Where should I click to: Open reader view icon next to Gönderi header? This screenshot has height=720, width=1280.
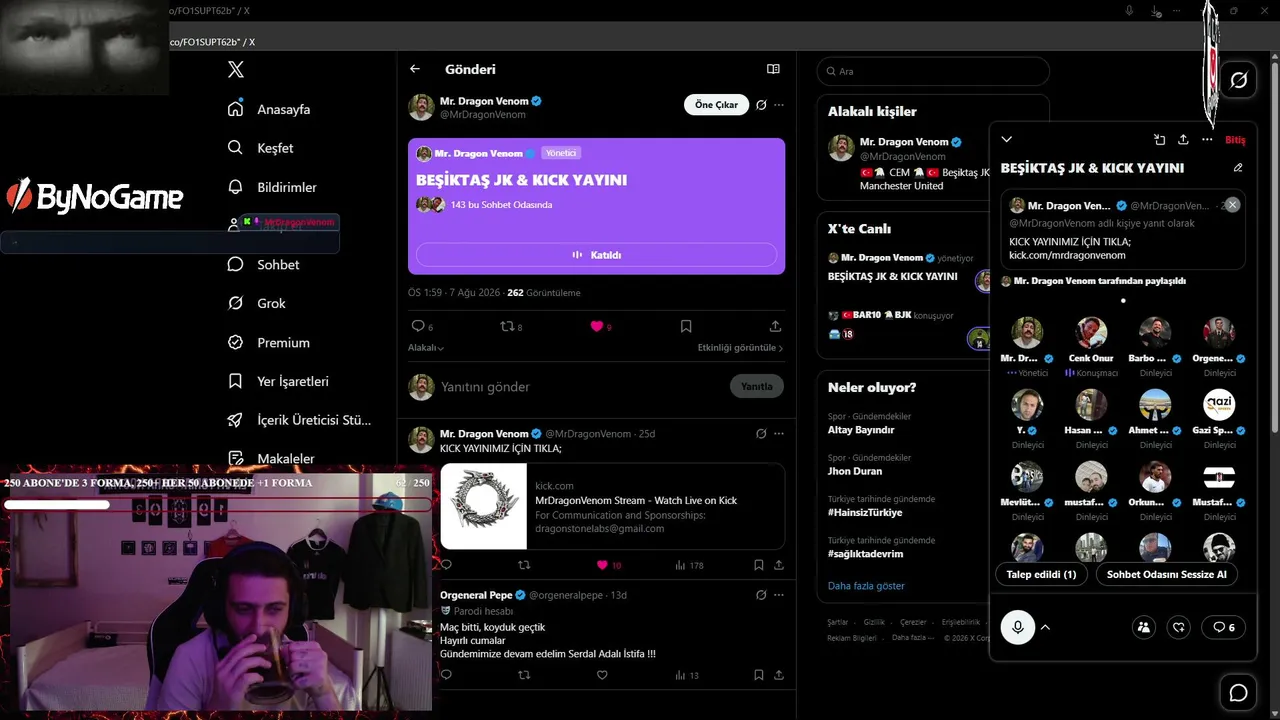click(x=773, y=69)
